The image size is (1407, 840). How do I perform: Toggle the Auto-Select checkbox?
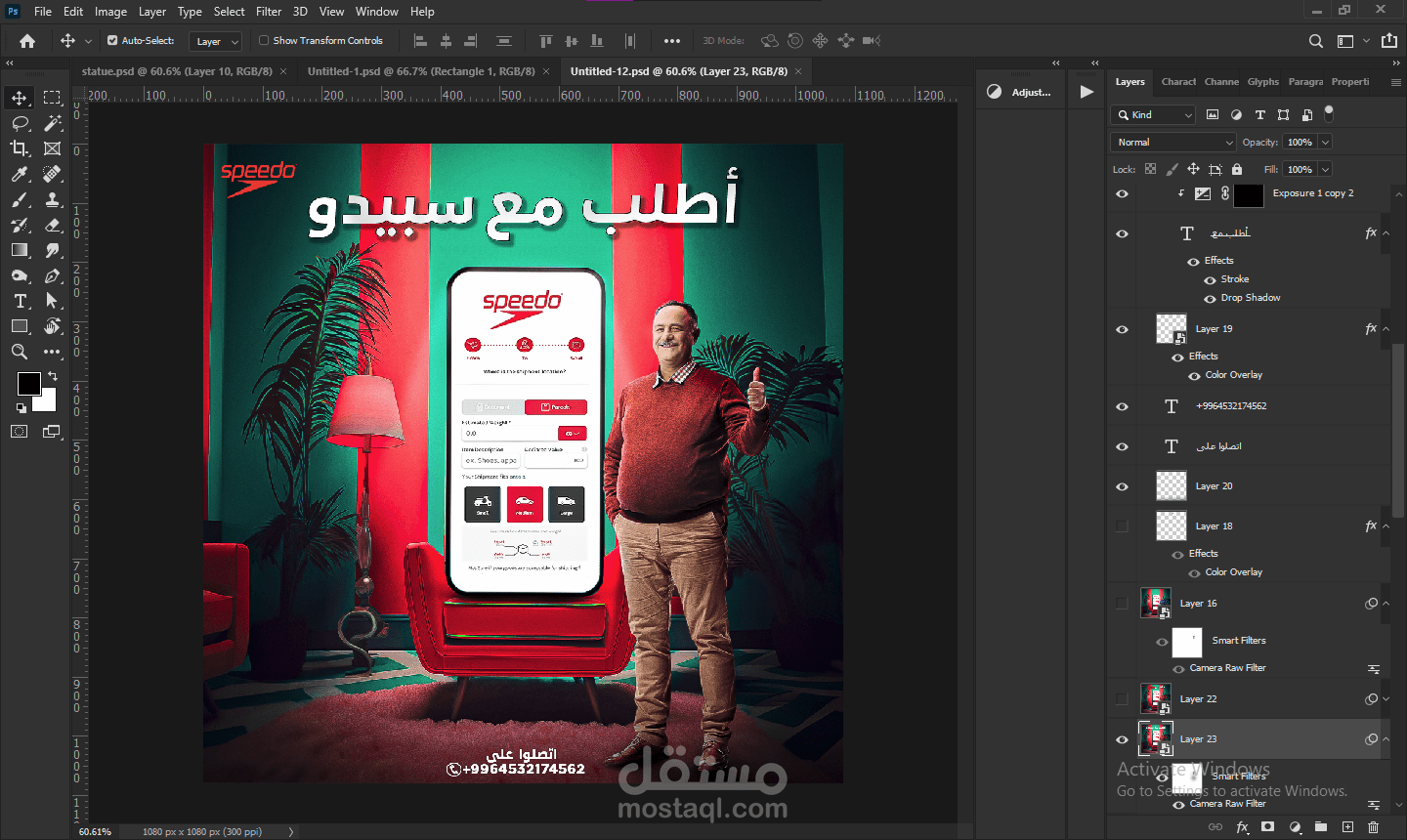[x=112, y=41]
